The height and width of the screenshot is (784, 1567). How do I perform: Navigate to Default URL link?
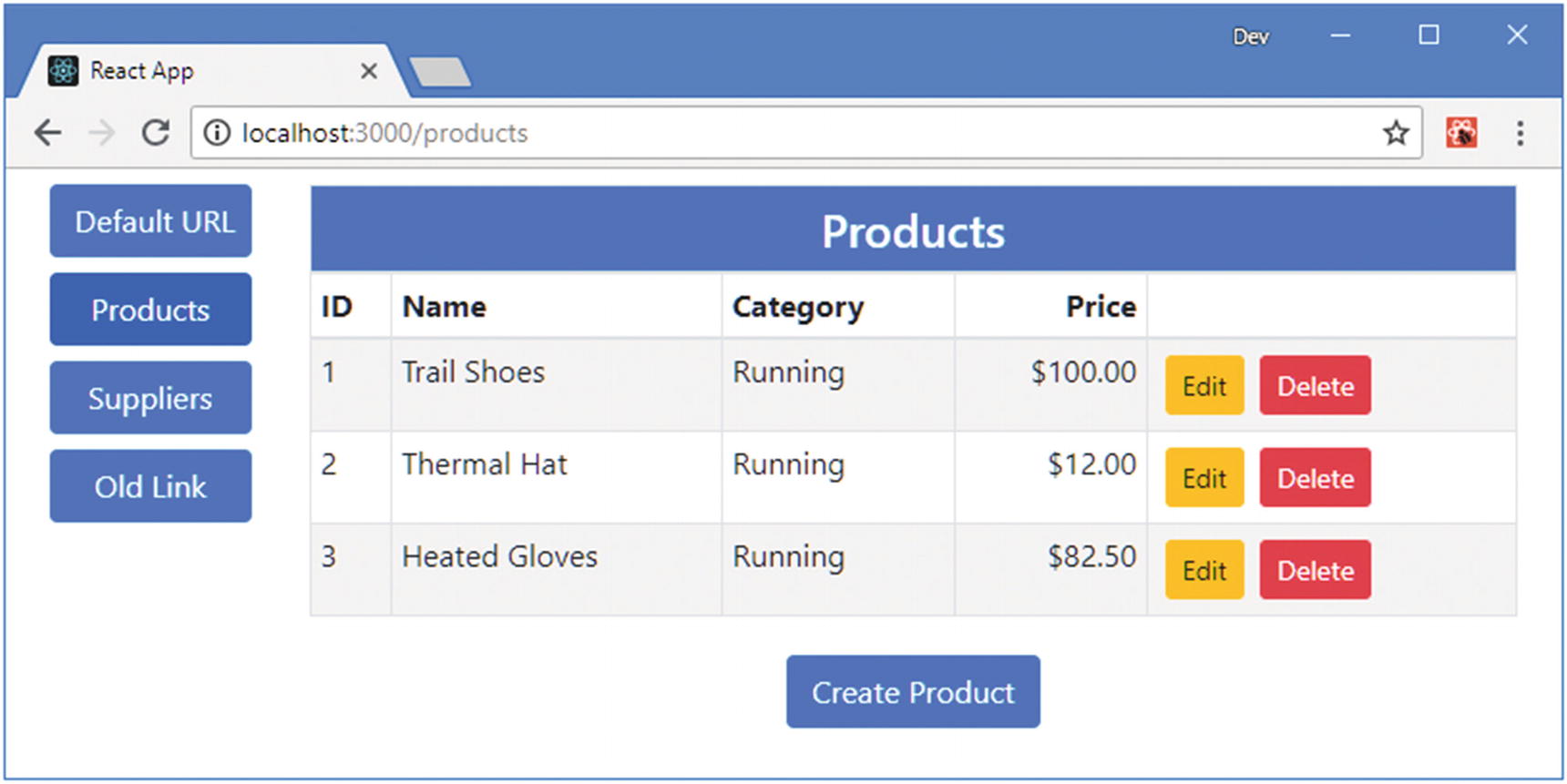[150, 221]
